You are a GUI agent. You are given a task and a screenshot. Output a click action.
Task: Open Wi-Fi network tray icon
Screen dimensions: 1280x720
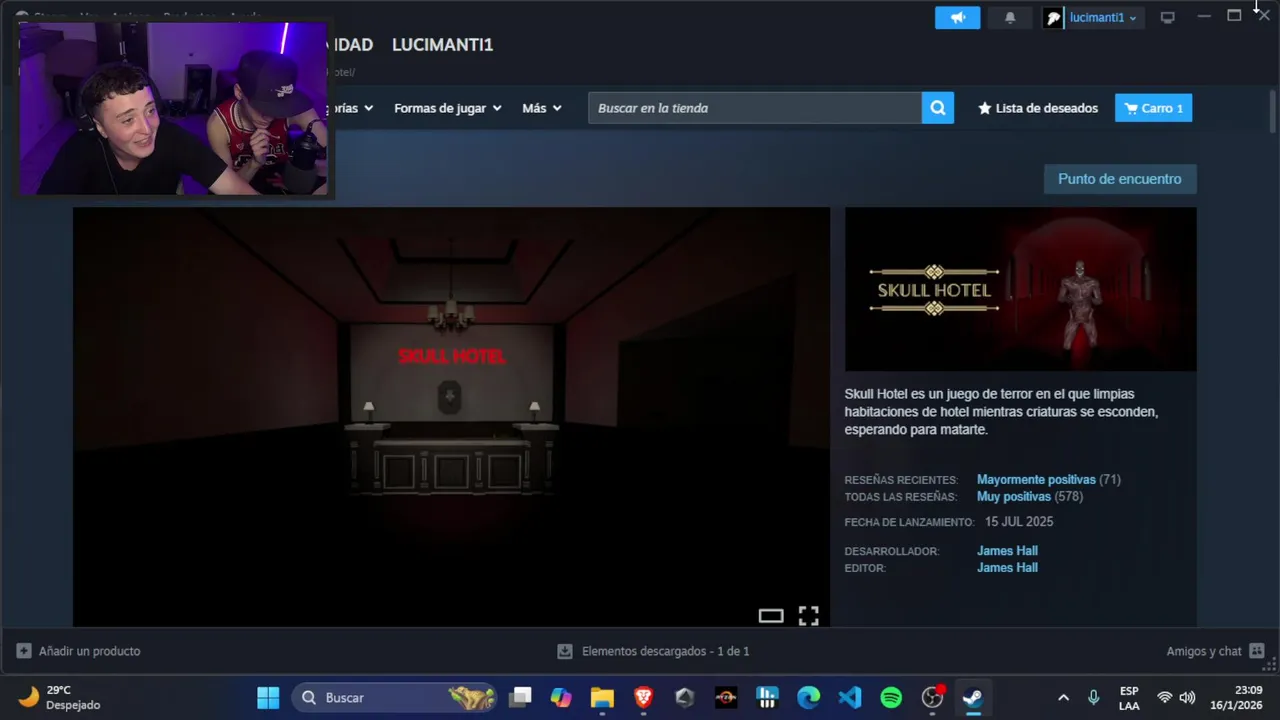1164,698
